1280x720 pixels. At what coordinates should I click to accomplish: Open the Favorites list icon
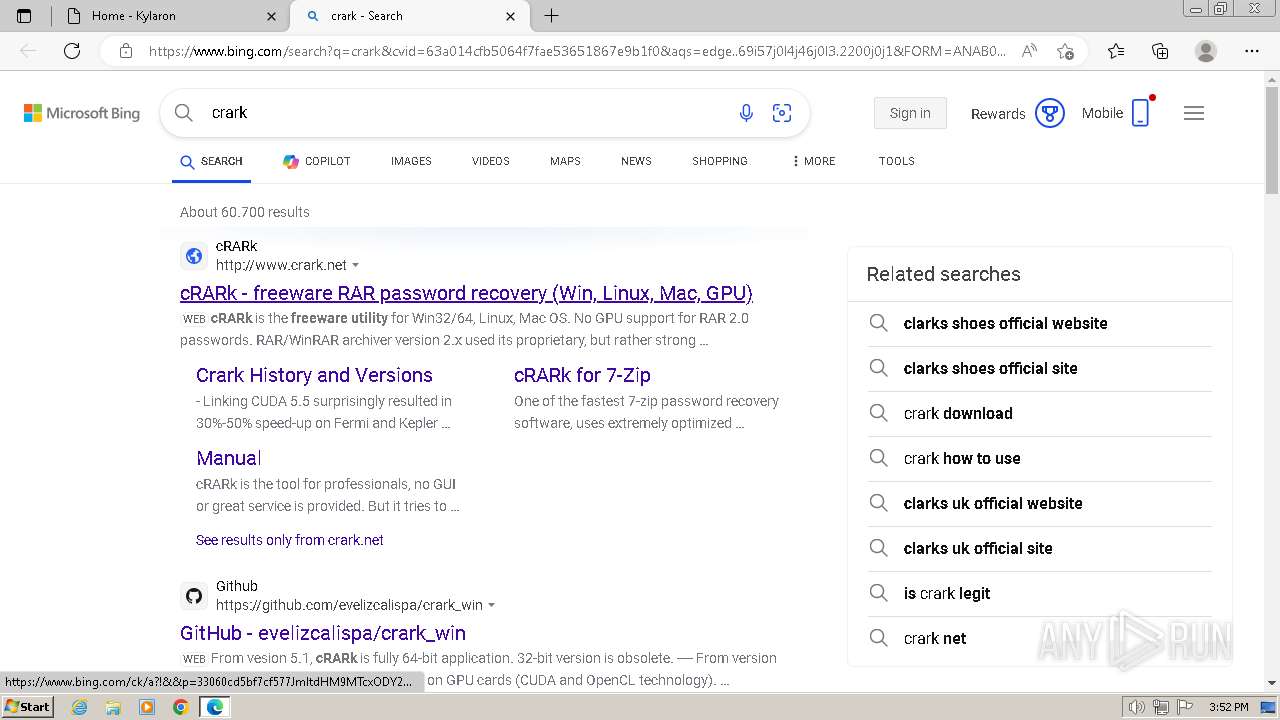coord(1116,51)
